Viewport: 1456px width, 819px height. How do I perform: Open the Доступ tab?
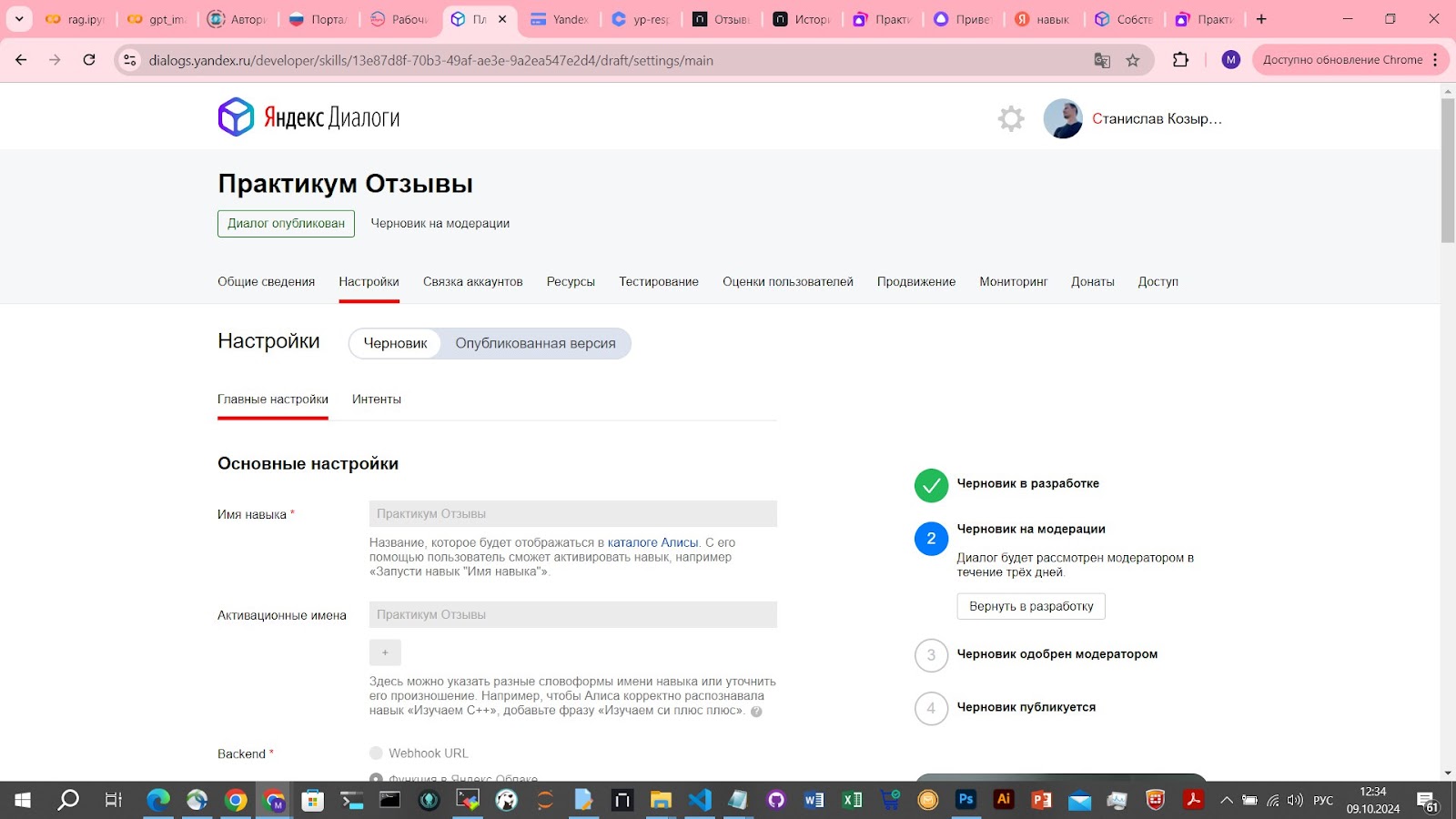[x=1158, y=282]
